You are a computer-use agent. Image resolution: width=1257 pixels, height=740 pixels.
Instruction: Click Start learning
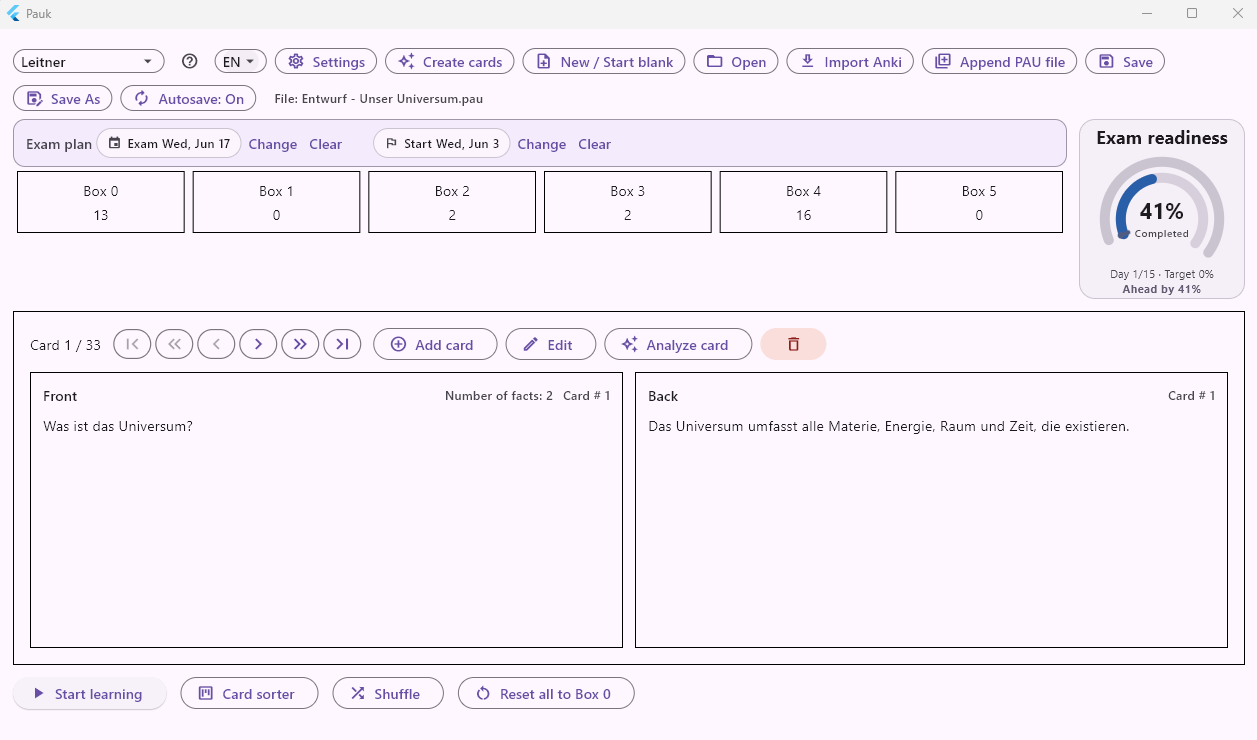point(89,693)
